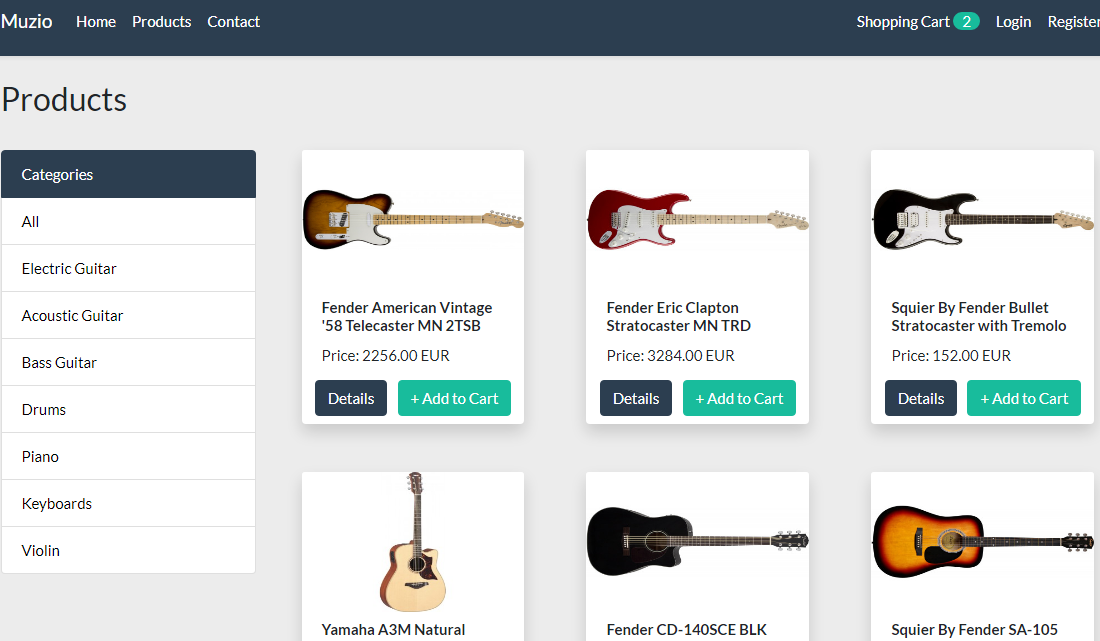Screen dimensions: 1100x641
Task: Select the sunburst Squier SA-105 guitar image
Action: coord(982,541)
